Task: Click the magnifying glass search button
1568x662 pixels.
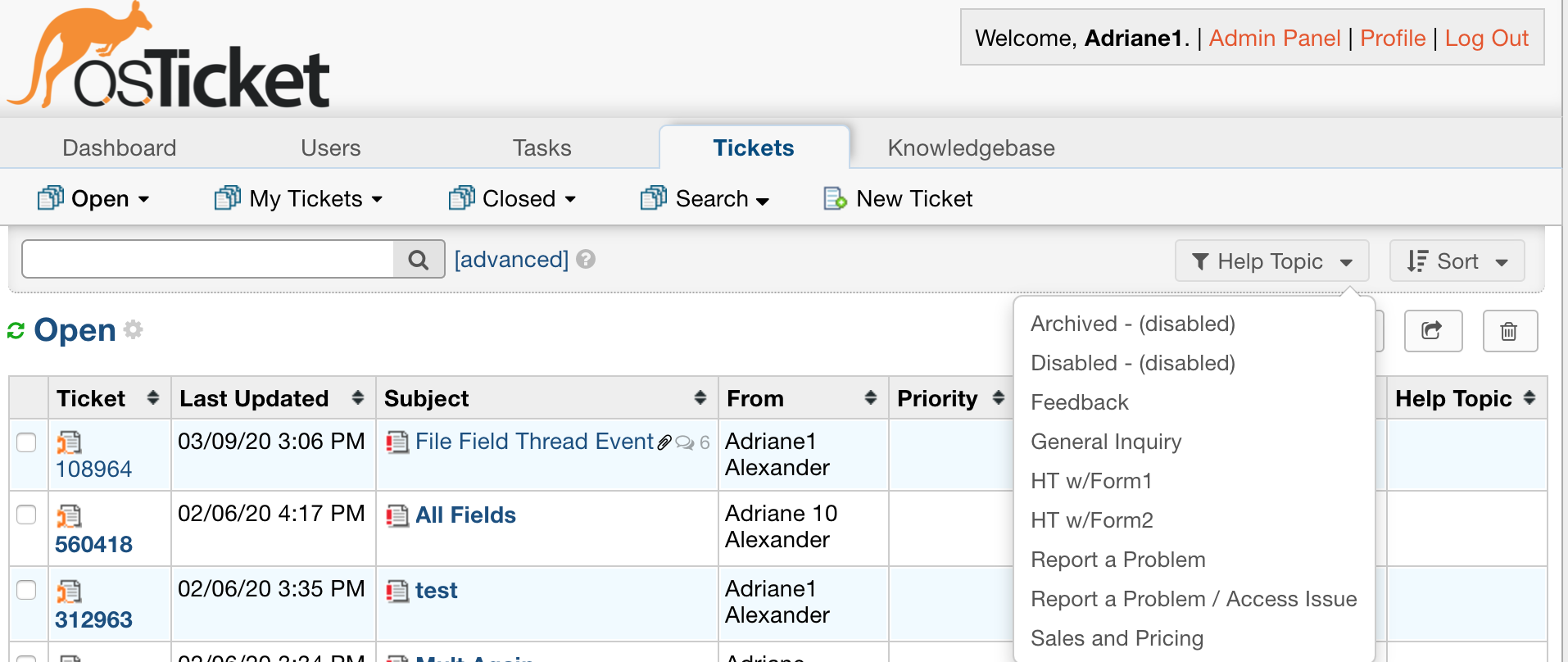Action: pyautogui.click(x=419, y=260)
